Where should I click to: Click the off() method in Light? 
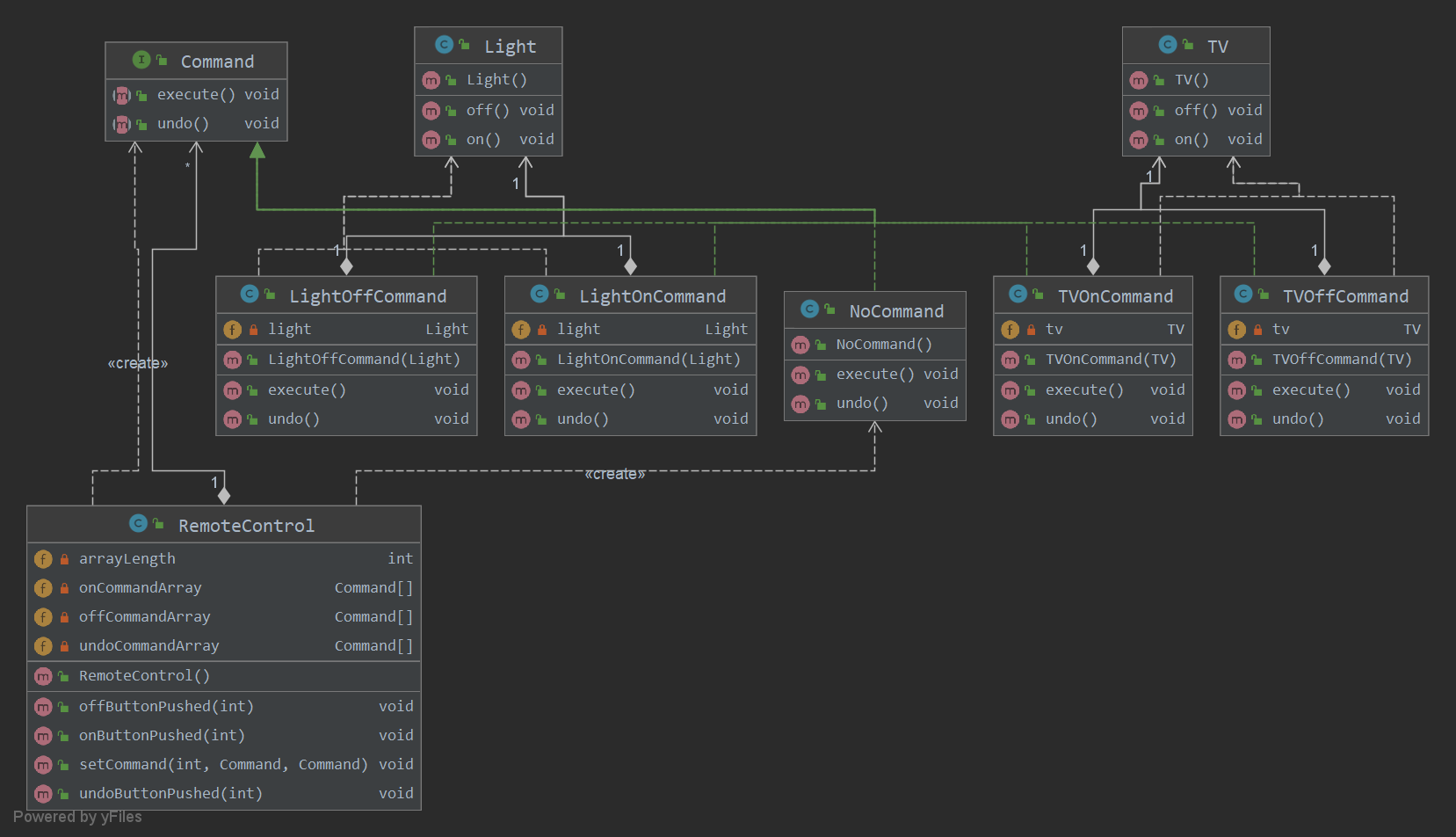(488, 111)
